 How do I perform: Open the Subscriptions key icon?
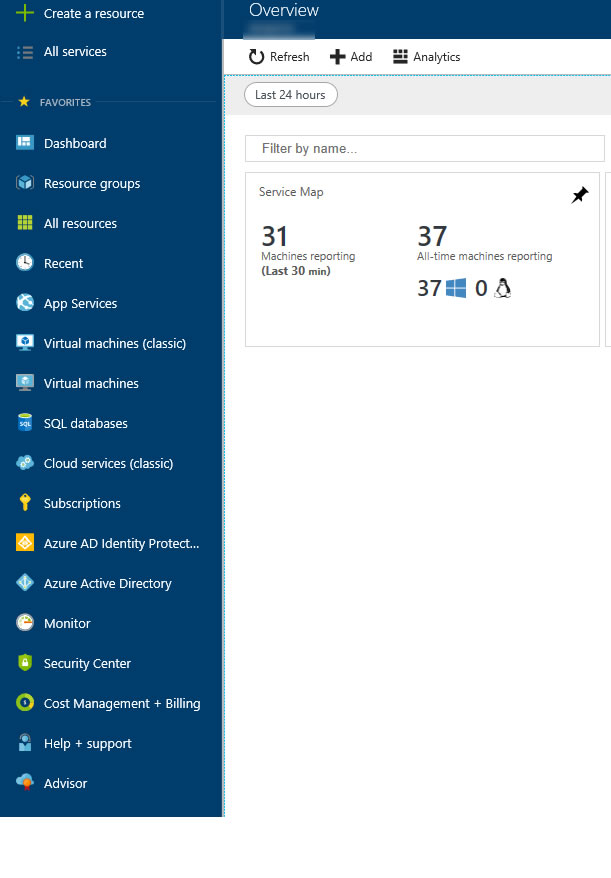25,504
